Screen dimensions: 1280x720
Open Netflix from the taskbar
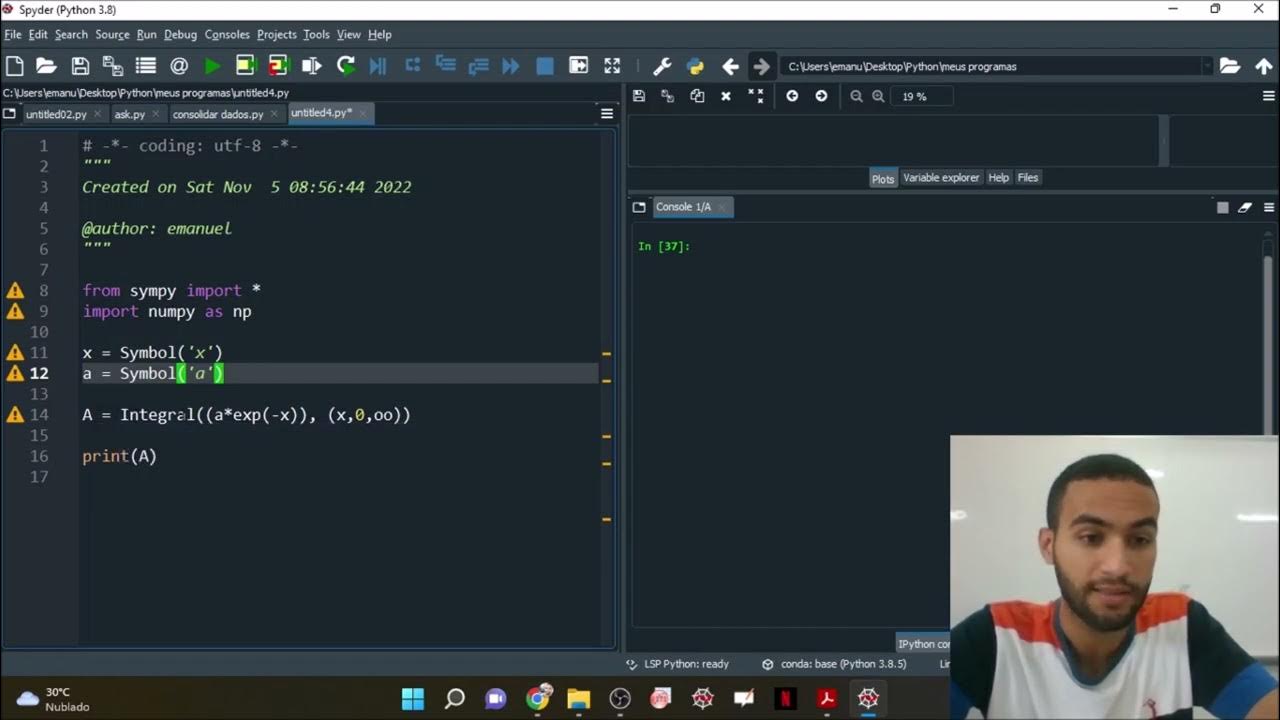click(785, 698)
